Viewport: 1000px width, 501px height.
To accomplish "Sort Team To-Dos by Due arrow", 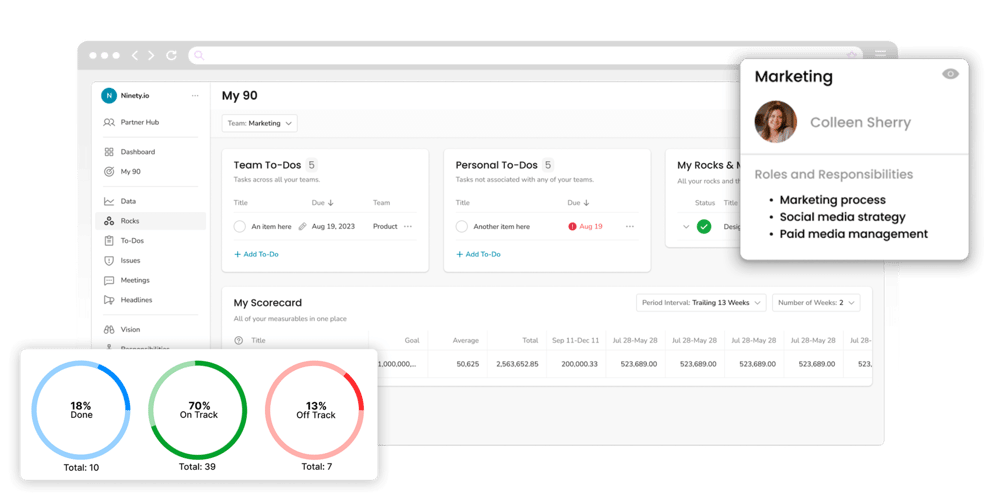I will (331, 203).
